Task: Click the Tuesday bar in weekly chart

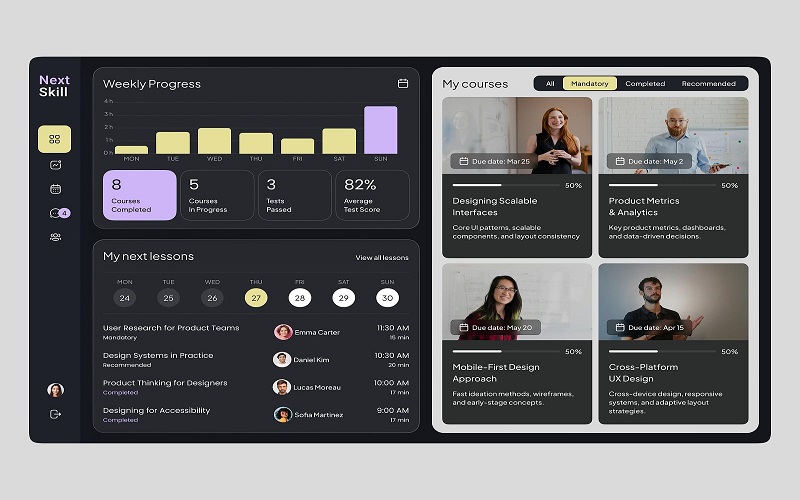Action: tap(173, 143)
